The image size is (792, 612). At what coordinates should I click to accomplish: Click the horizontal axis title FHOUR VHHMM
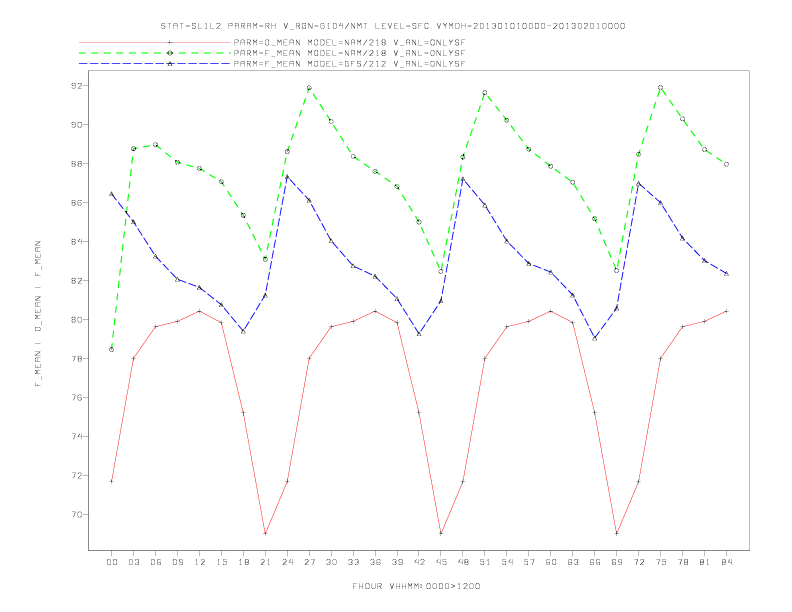tap(416, 586)
